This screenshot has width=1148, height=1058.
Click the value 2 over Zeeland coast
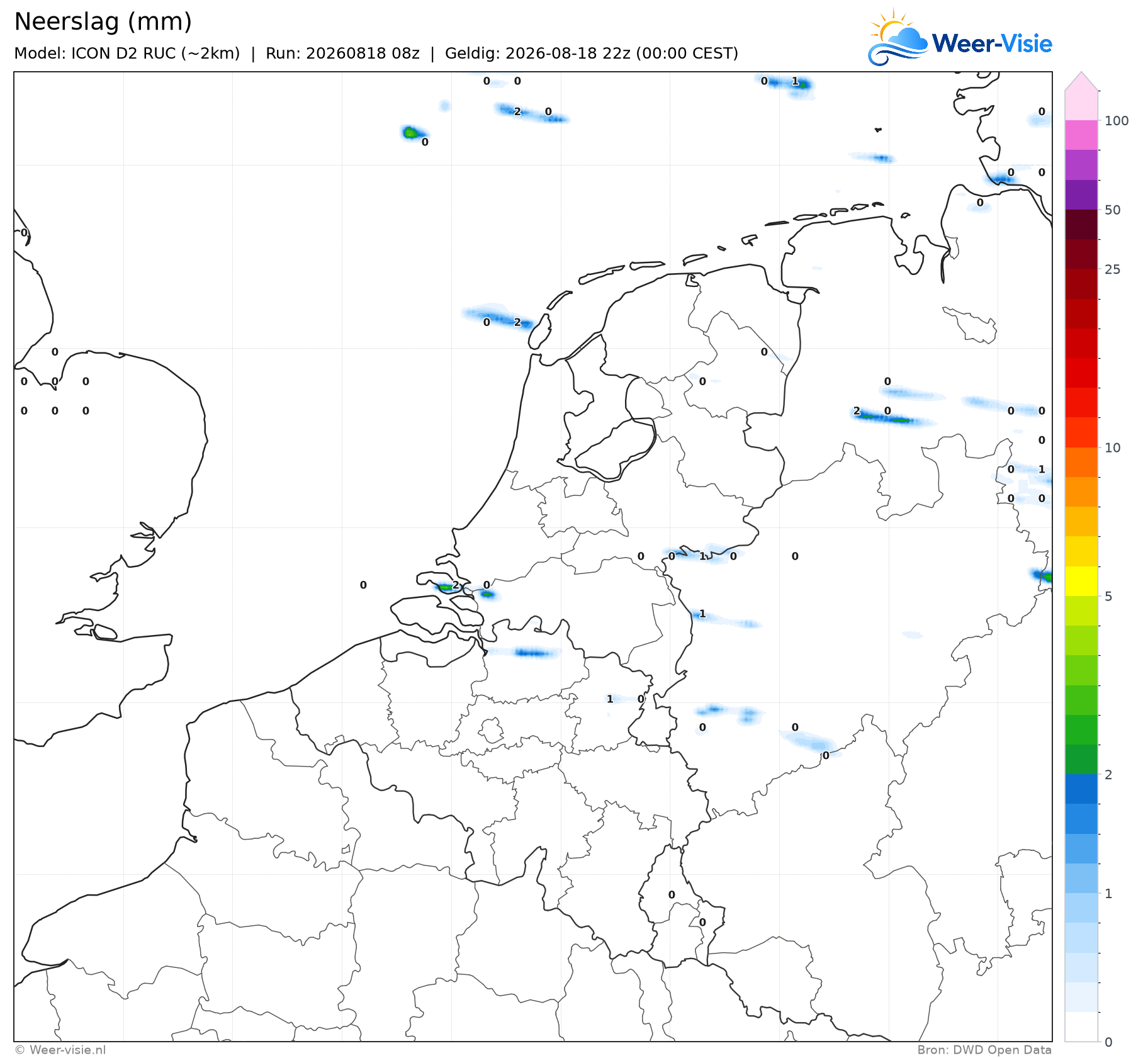(456, 585)
